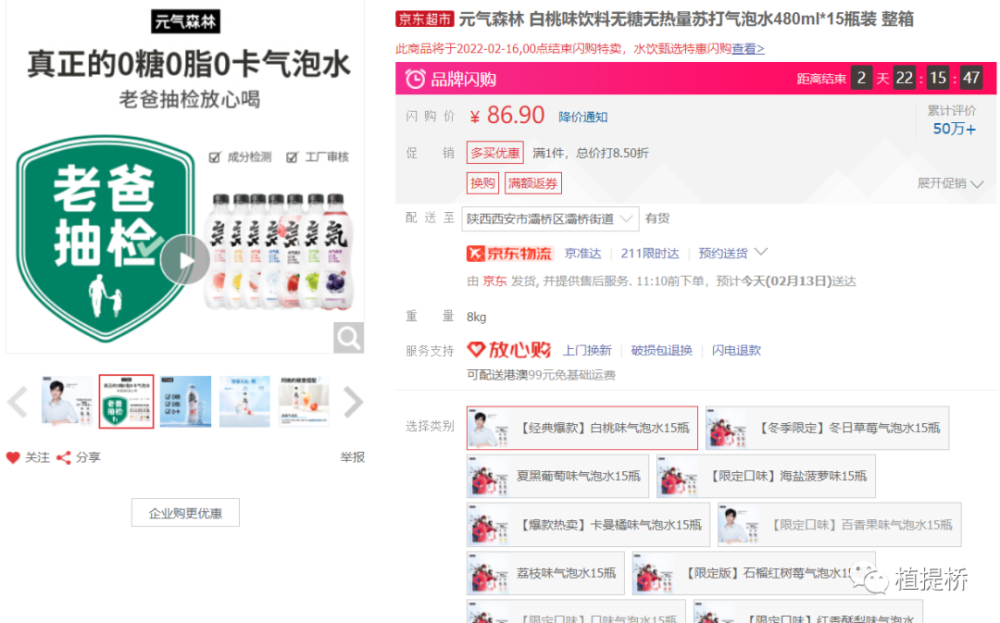Click the 京东 seller link in shipping info
1000x623 pixels.
click(x=494, y=281)
